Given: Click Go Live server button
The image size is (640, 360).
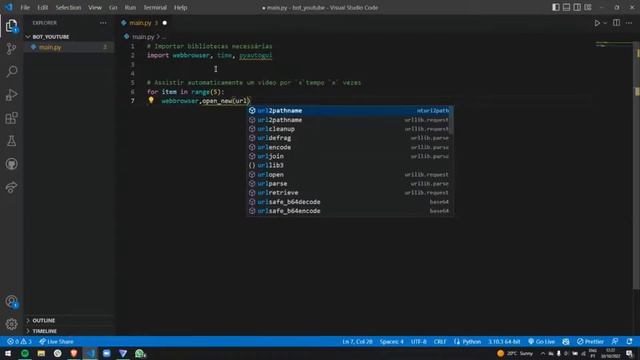Looking at the screenshot, I should pos(541,341).
